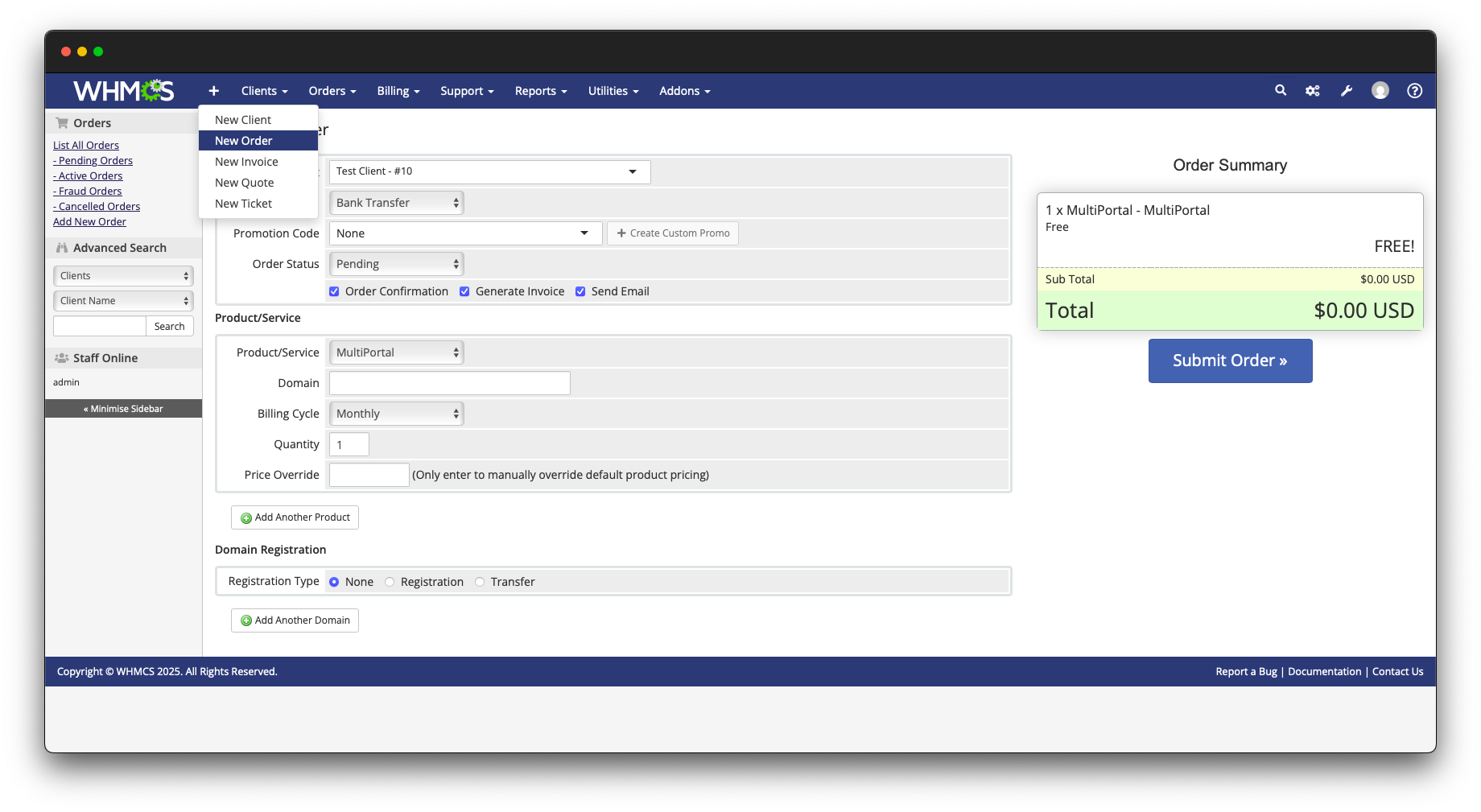Open the Reports navbar menu
Image resolution: width=1481 pixels, height=812 pixels.
541,91
